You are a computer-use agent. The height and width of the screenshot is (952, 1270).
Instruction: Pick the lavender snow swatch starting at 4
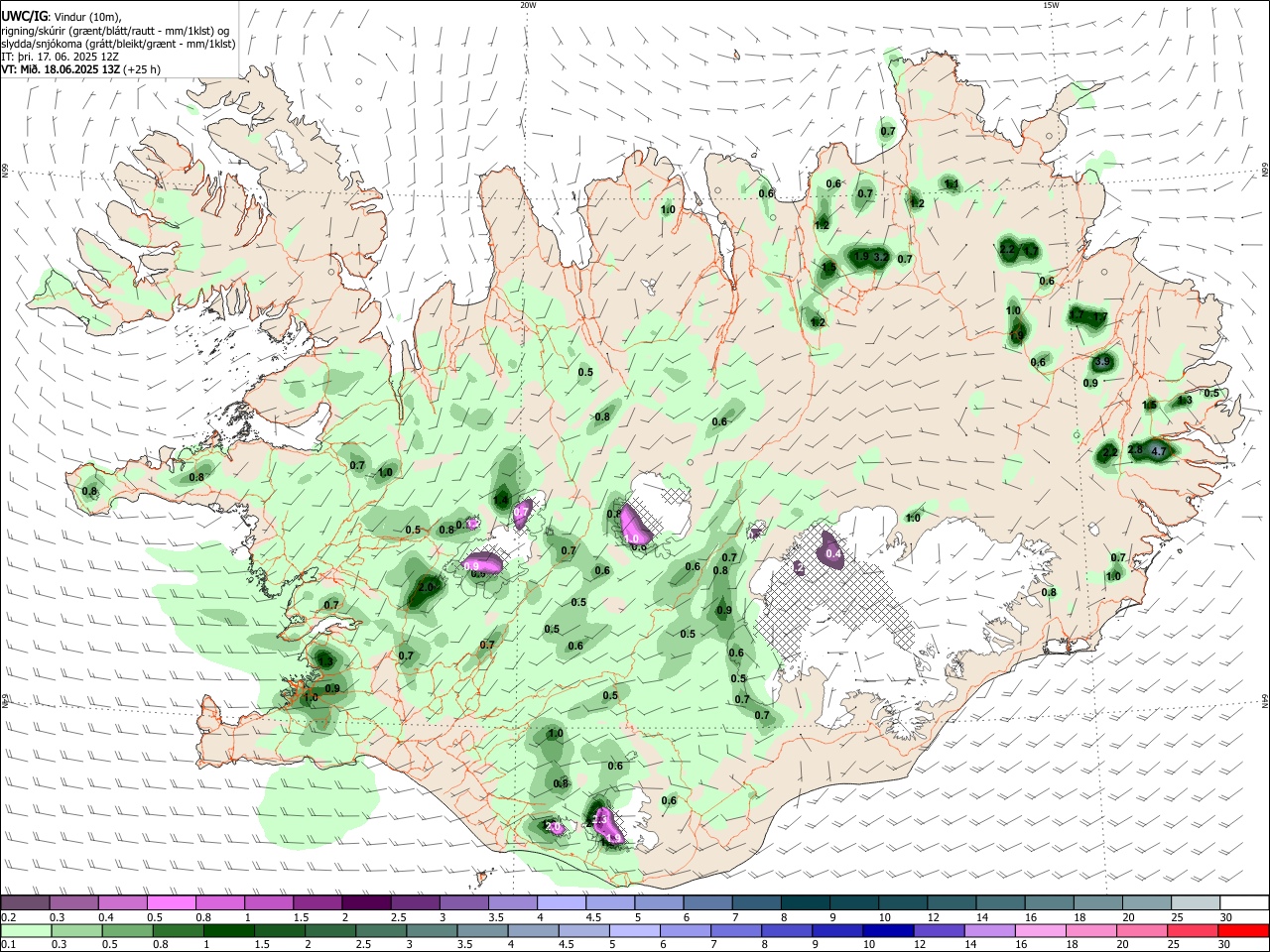tap(561, 902)
